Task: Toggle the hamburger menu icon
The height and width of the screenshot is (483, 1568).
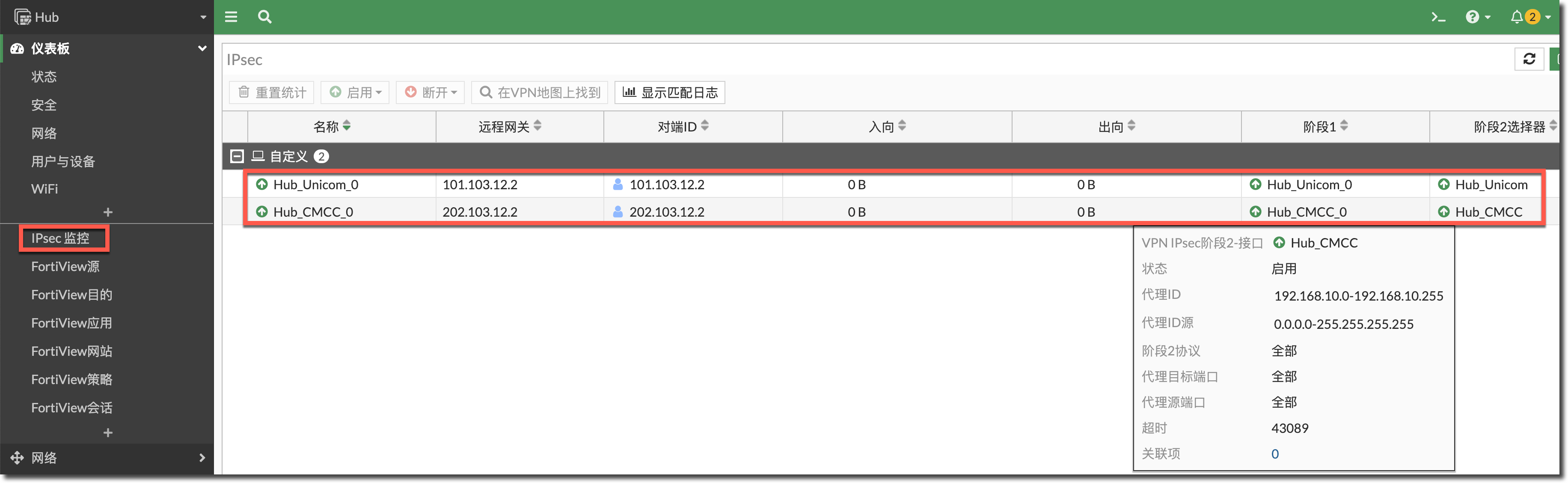Action: pyautogui.click(x=231, y=17)
